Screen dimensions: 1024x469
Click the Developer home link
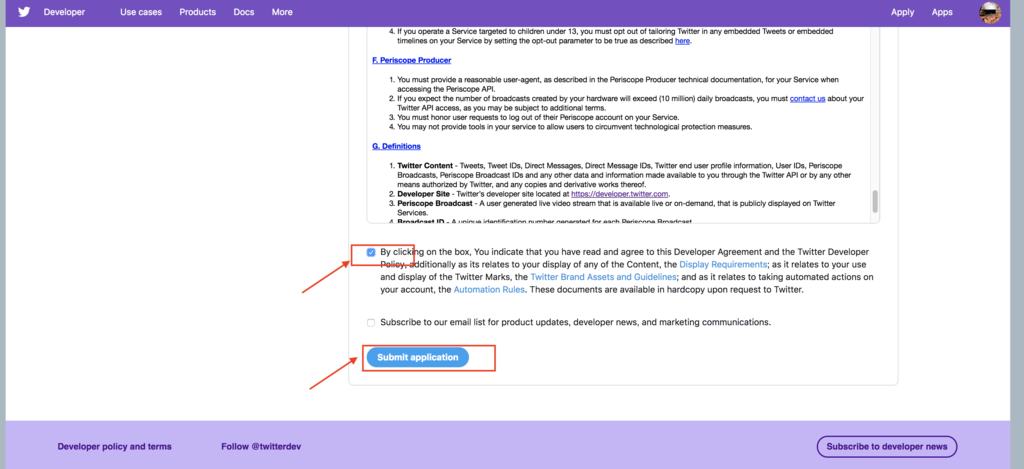[65, 12]
